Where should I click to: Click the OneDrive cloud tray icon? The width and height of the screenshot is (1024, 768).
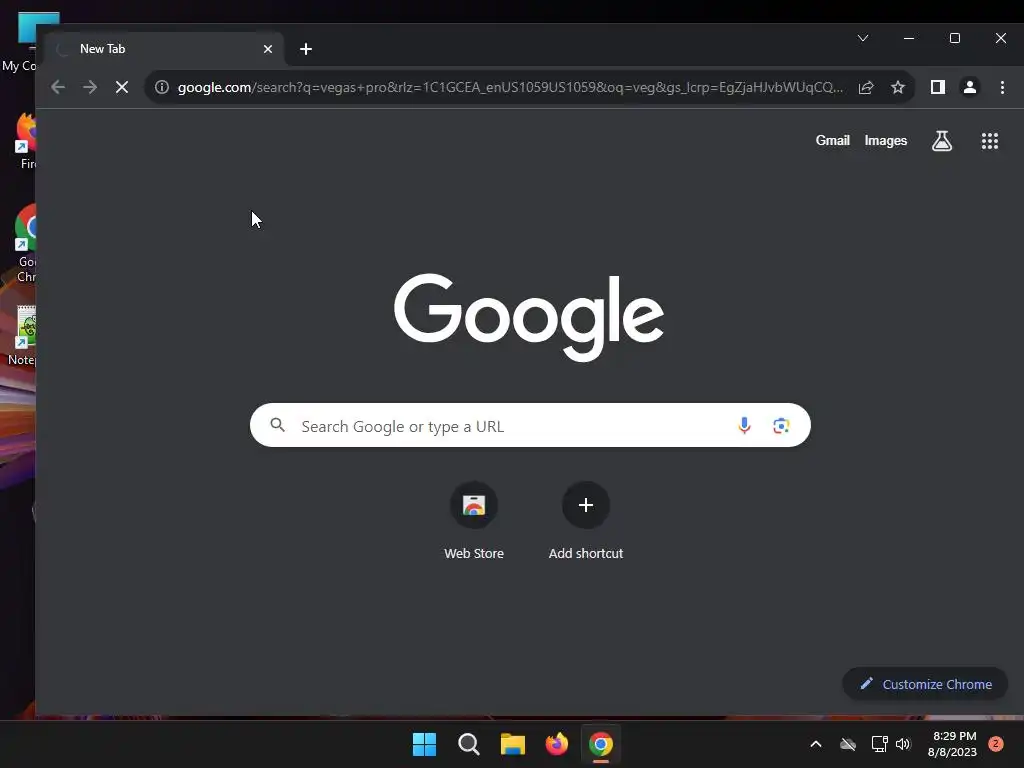[x=848, y=744]
